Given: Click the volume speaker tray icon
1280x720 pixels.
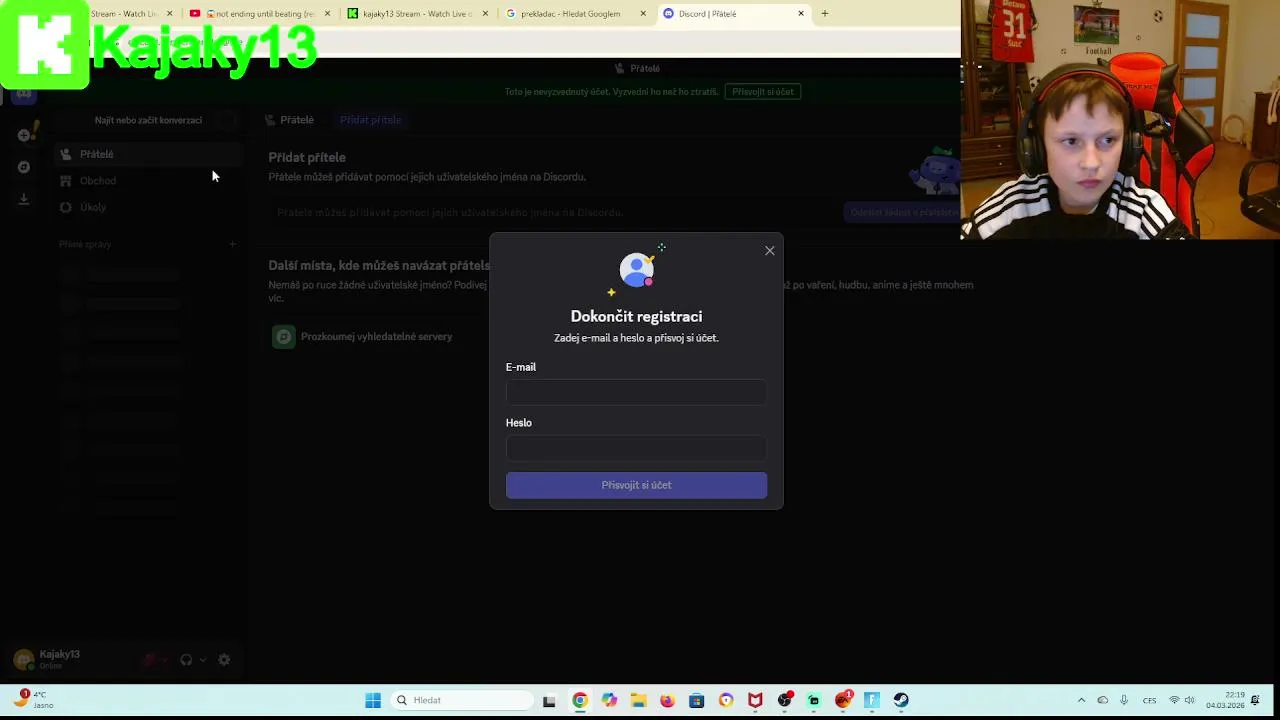Looking at the screenshot, I should (1190, 700).
